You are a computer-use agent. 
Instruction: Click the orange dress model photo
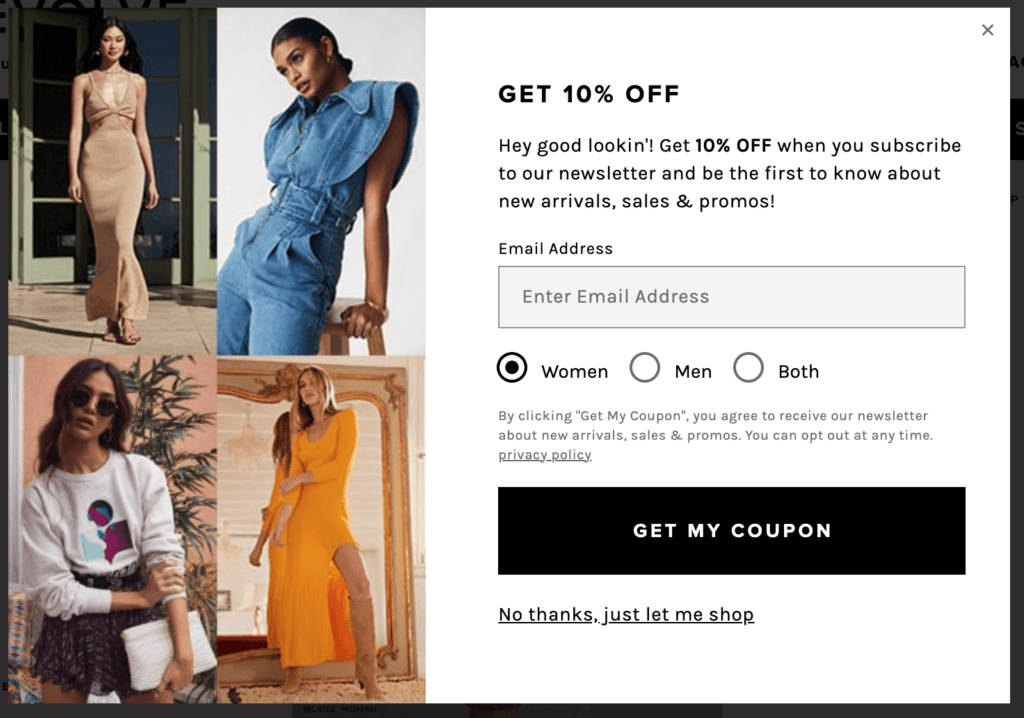[321, 529]
